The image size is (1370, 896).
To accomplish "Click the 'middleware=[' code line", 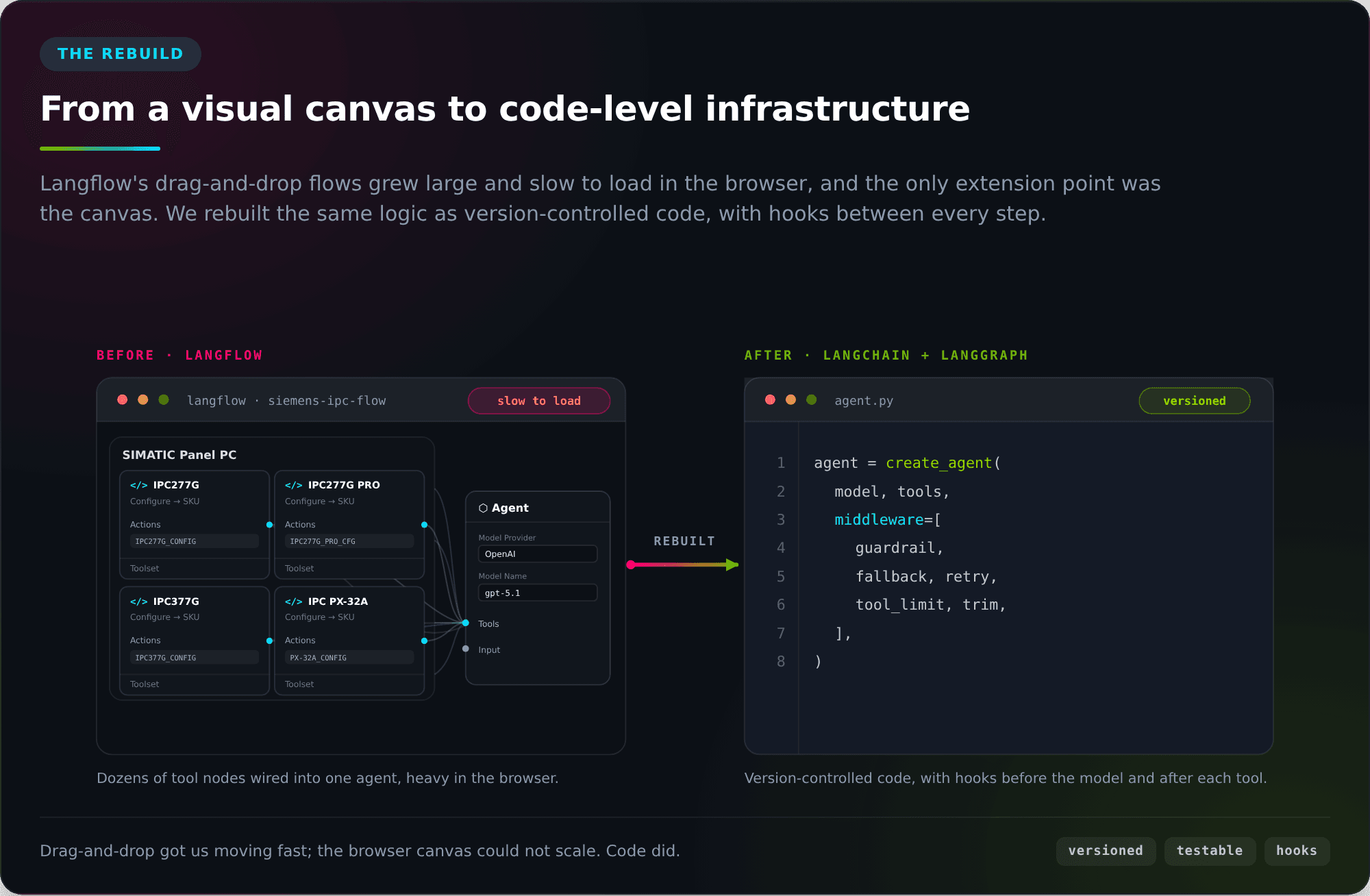I will [x=888, y=520].
